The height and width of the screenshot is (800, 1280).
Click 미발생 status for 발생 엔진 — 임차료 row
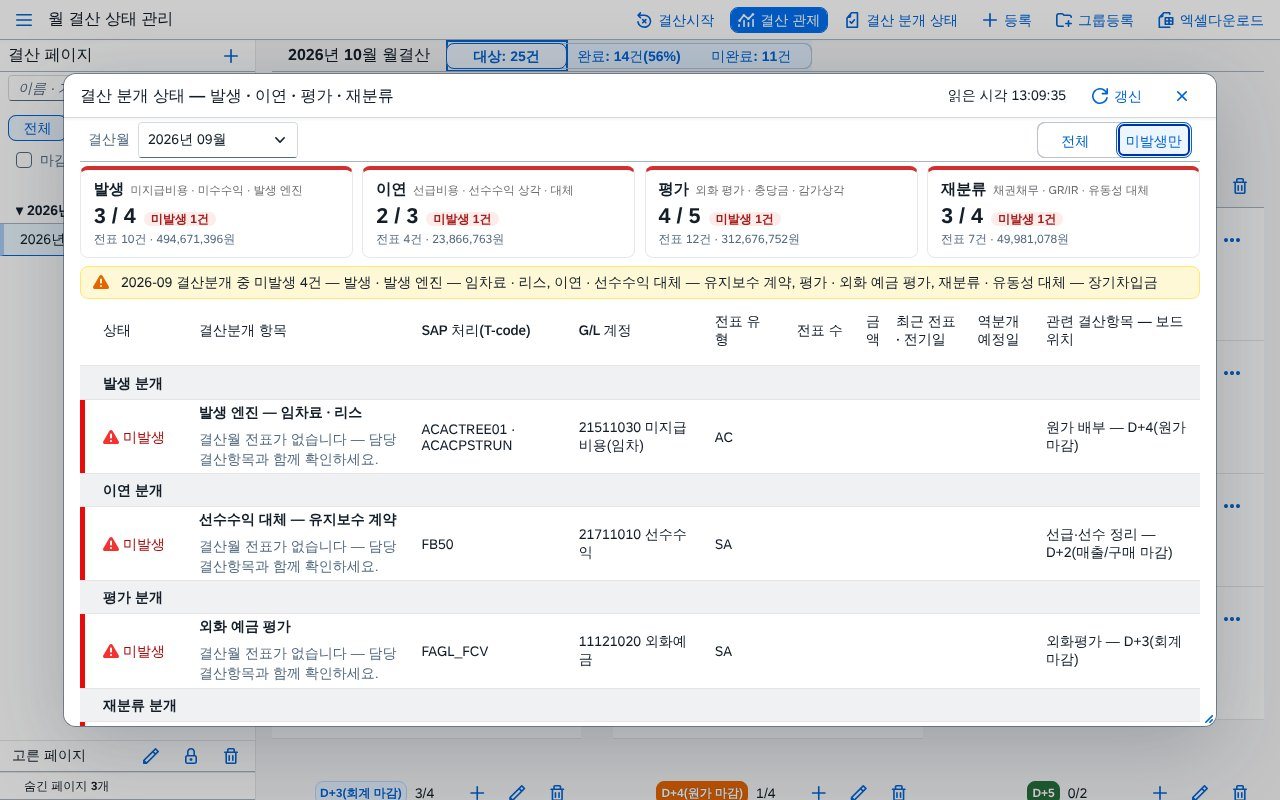pos(134,437)
